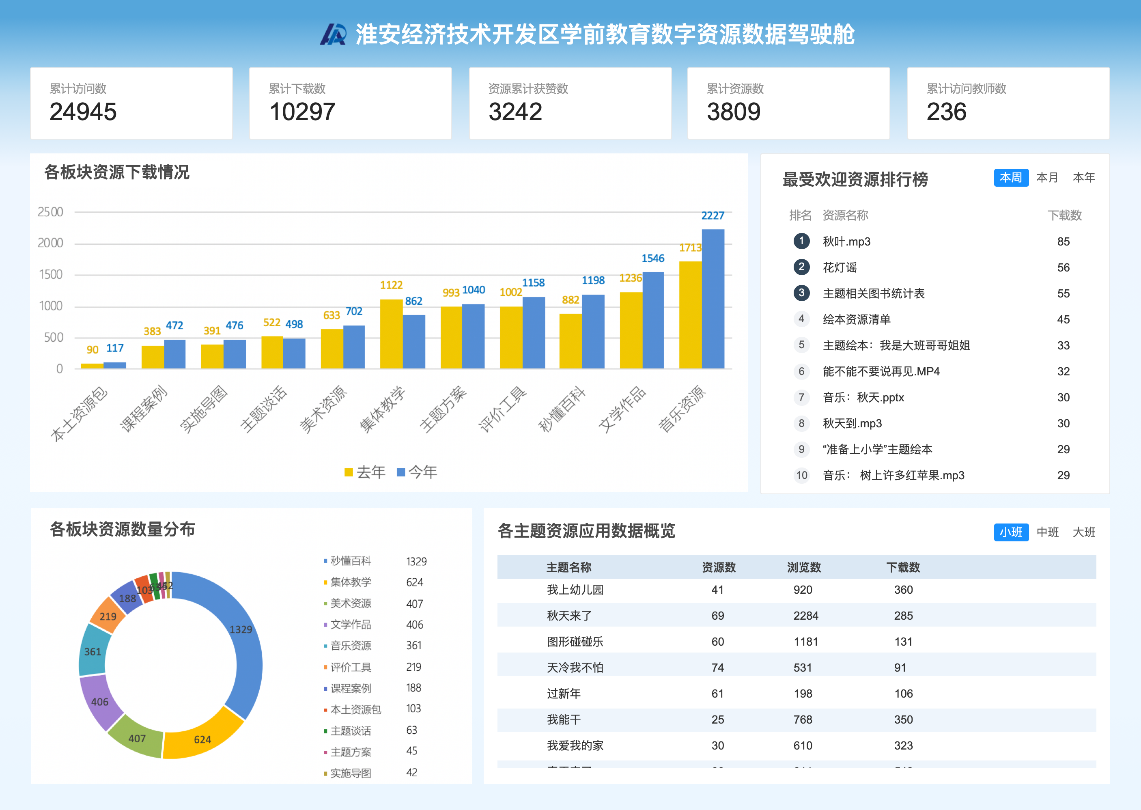Toggle the 去年 yellow legend marker
The image size is (1141, 810).
pos(349,472)
